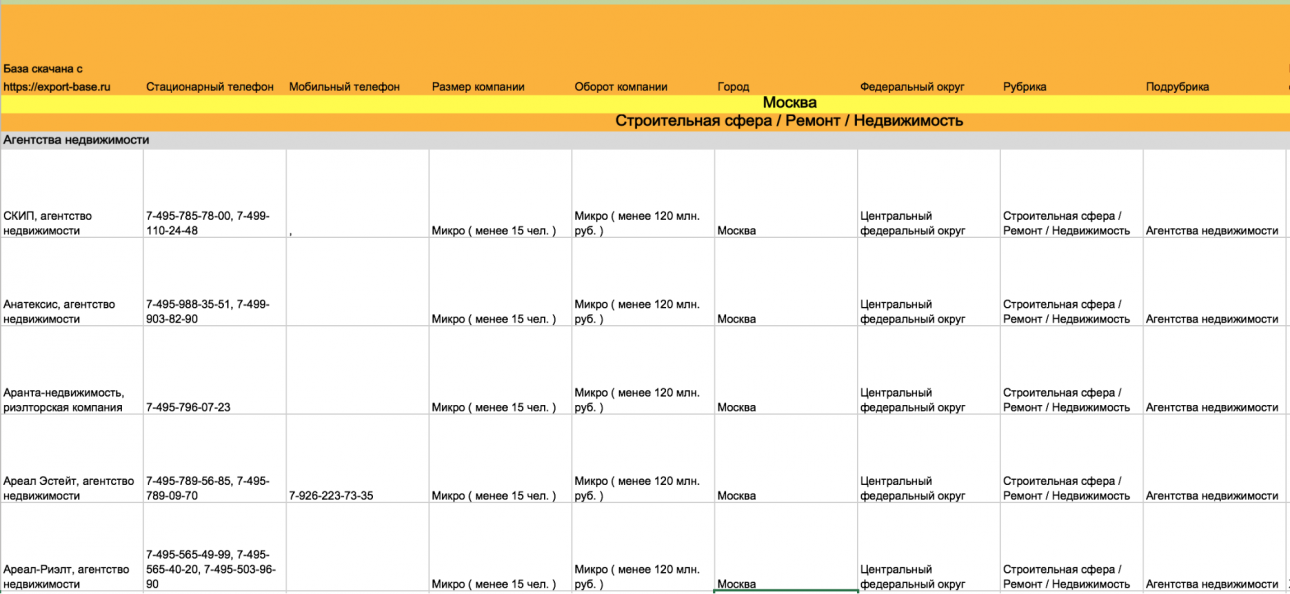Viewport: 1290px width, 594px height.
Task: Click the rubric cell in Ареал Эстейт row
Action: pos(1072,459)
